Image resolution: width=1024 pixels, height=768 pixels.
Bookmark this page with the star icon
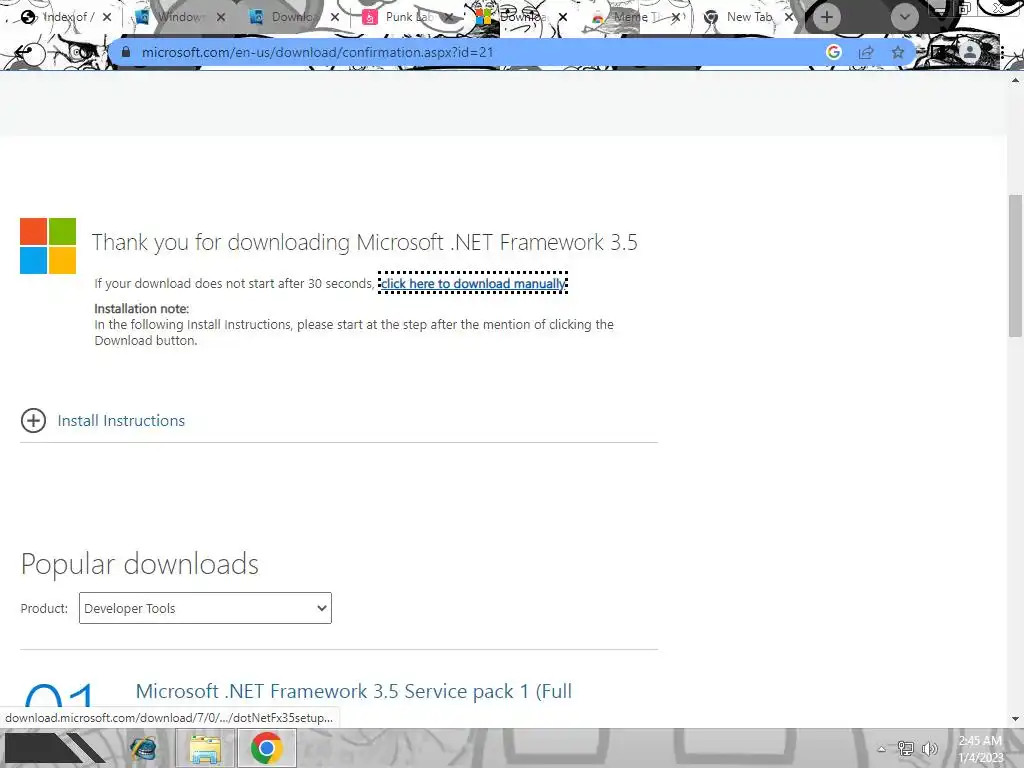click(x=898, y=52)
